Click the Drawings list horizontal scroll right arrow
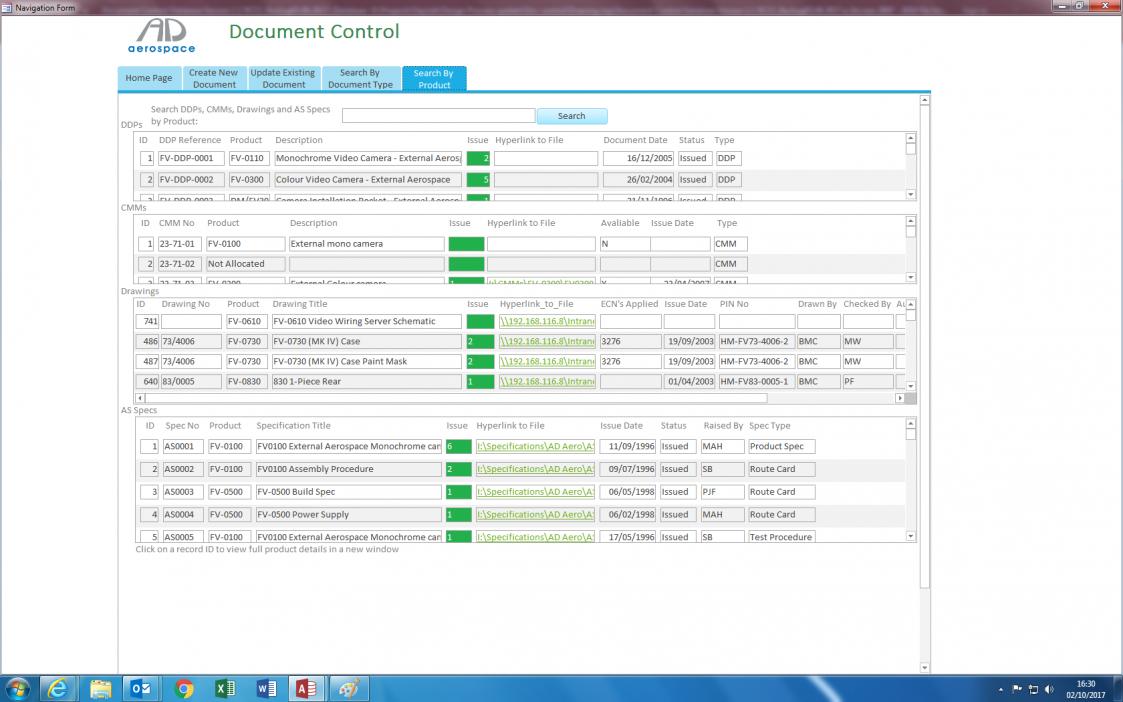Viewport: 1123px width, 702px height. [899, 398]
